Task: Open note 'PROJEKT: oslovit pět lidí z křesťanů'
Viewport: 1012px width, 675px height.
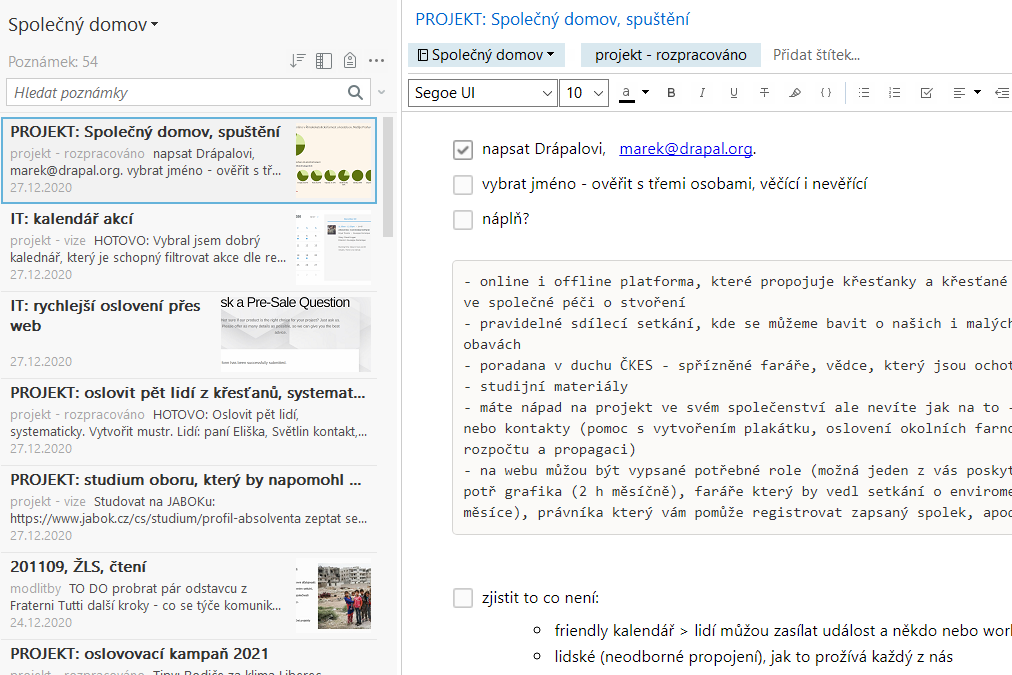Action: (188, 421)
